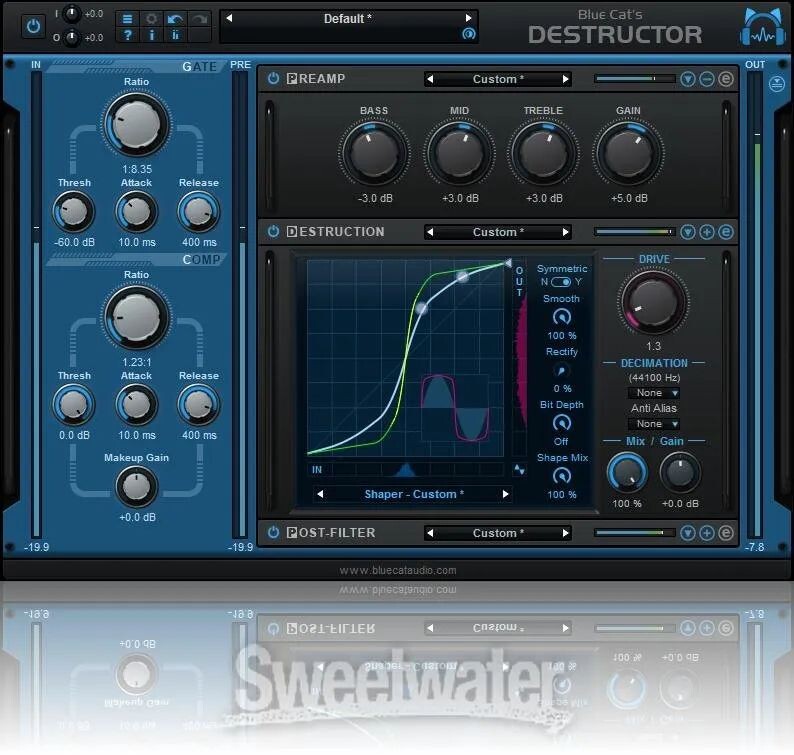Click the Post-Filter header level slider

635,533
